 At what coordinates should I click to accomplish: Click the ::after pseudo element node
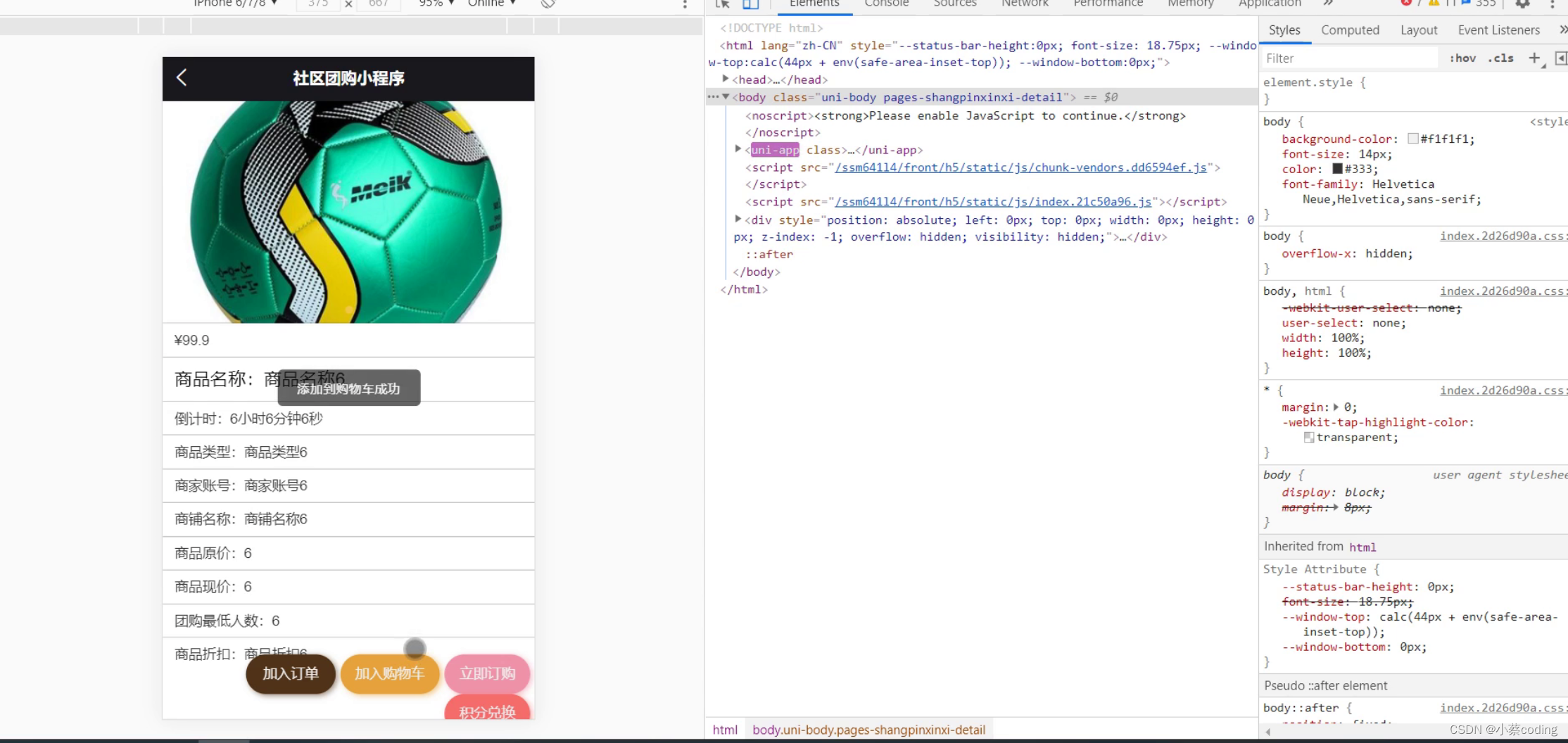769,254
